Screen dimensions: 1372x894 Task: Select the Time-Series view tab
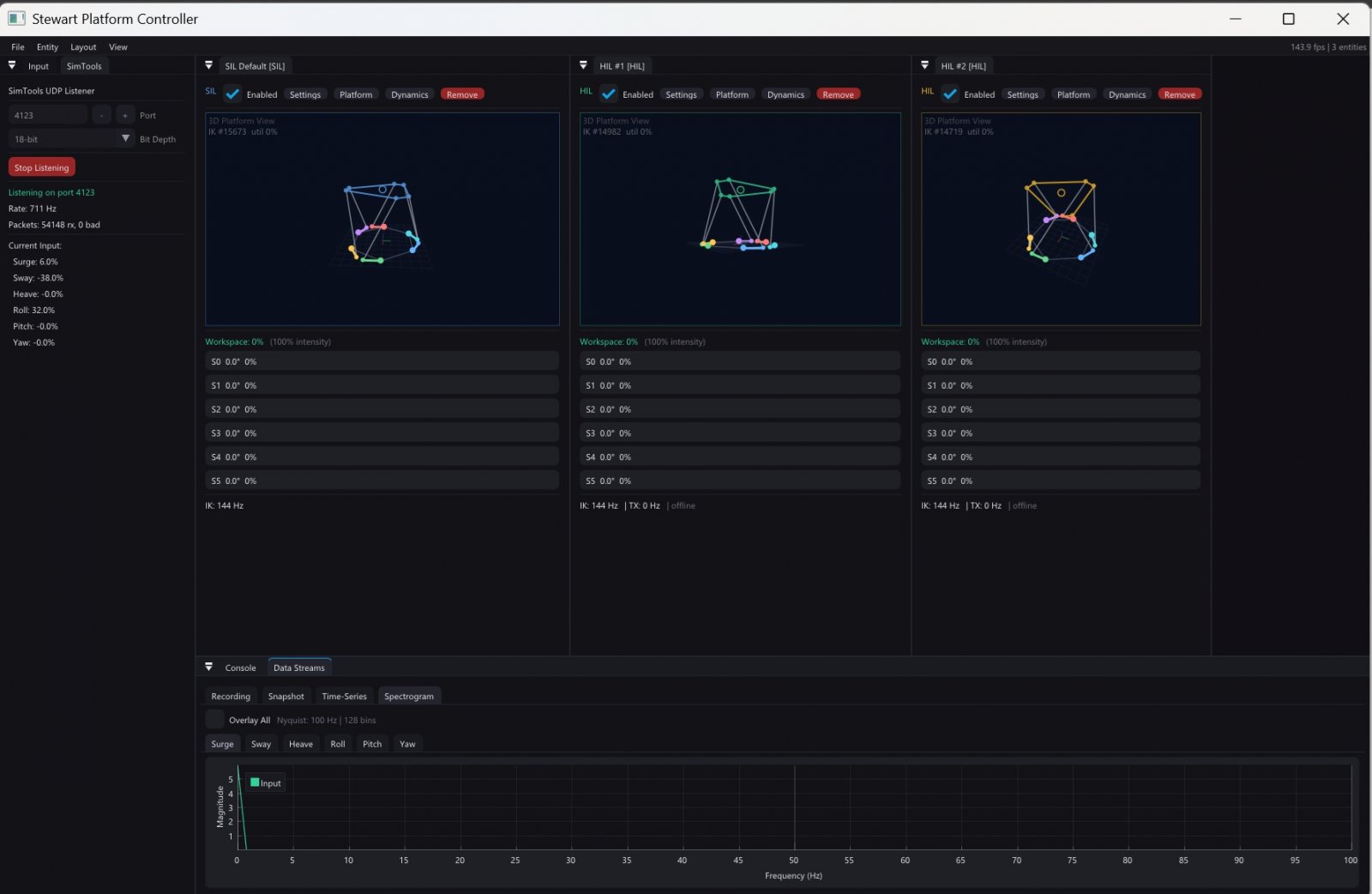[x=344, y=696]
